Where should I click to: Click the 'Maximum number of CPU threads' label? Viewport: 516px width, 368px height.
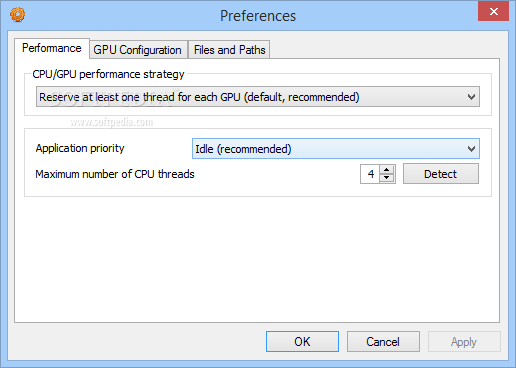pos(115,174)
